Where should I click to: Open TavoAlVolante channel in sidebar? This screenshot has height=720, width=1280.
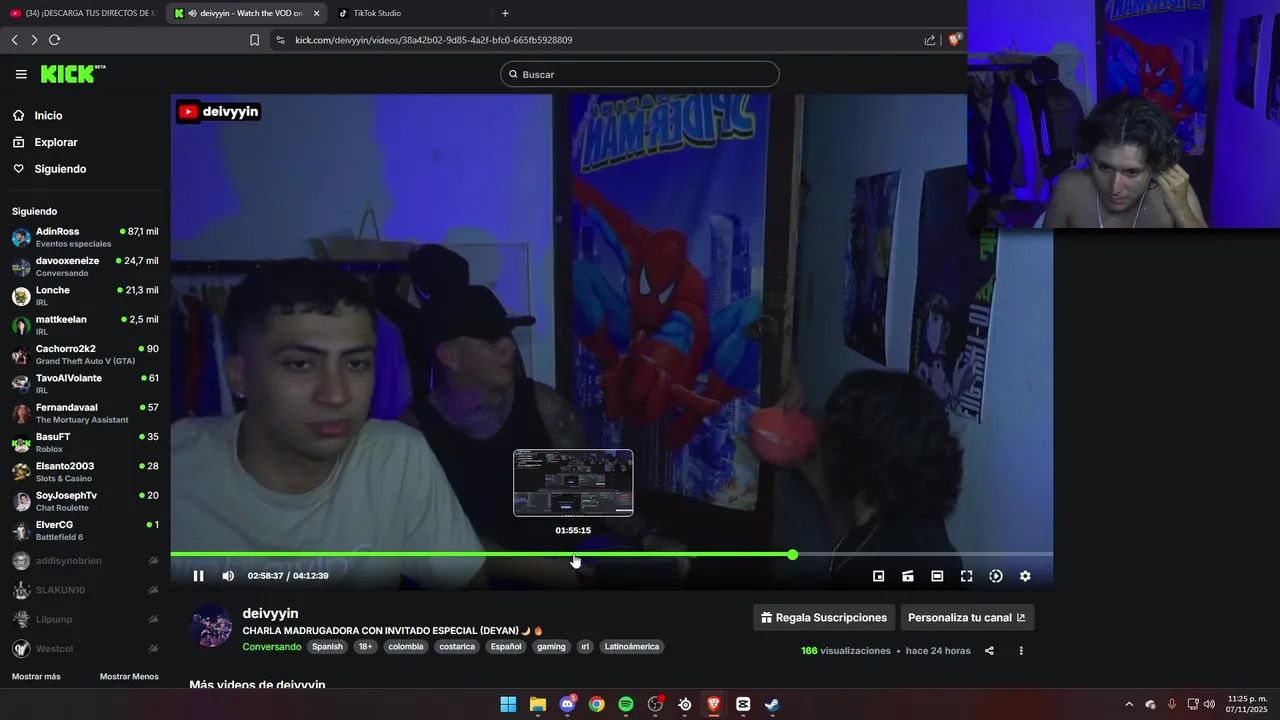point(85,384)
